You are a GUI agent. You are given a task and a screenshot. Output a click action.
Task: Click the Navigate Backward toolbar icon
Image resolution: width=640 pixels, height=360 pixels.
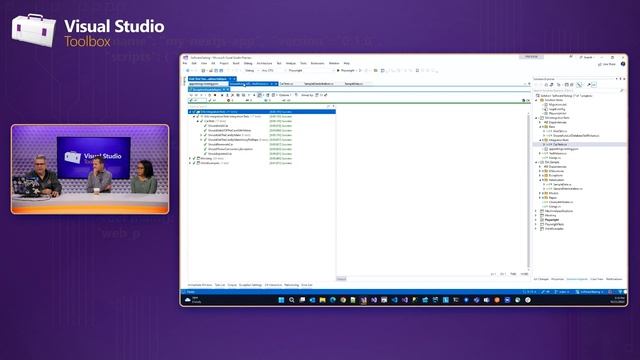click(x=188, y=71)
